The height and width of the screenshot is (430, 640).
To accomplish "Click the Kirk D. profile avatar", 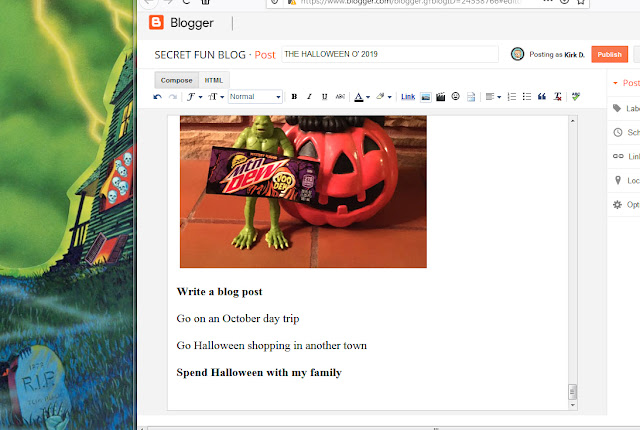I will click(517, 54).
